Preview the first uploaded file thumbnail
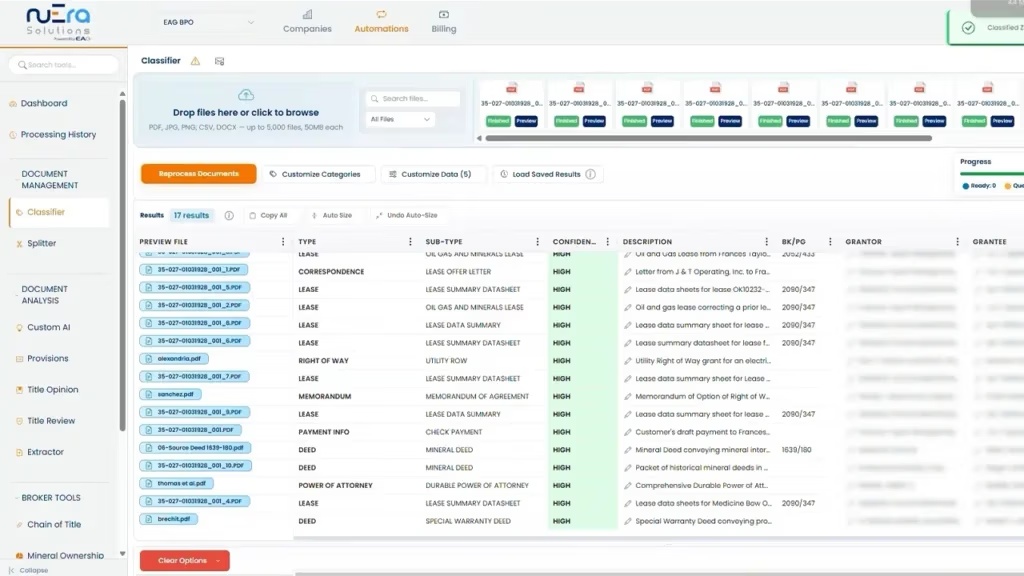 tap(526, 121)
